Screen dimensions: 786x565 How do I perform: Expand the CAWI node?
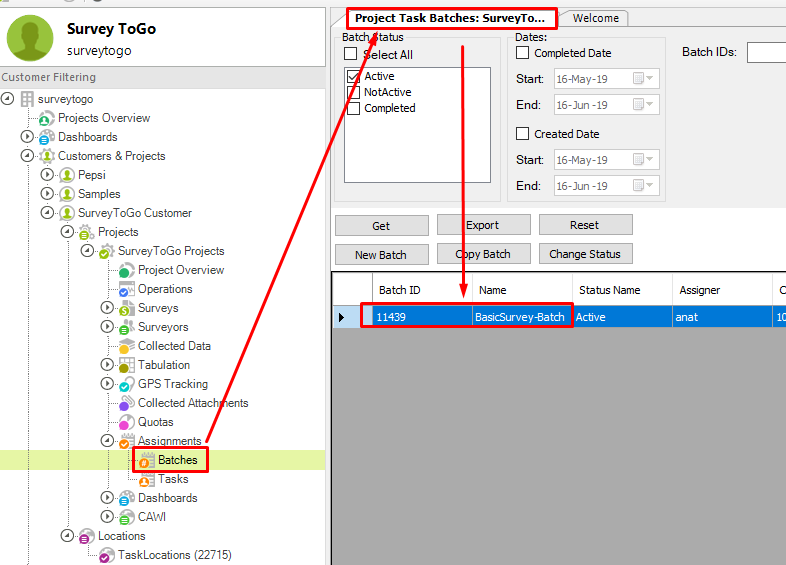(107, 516)
